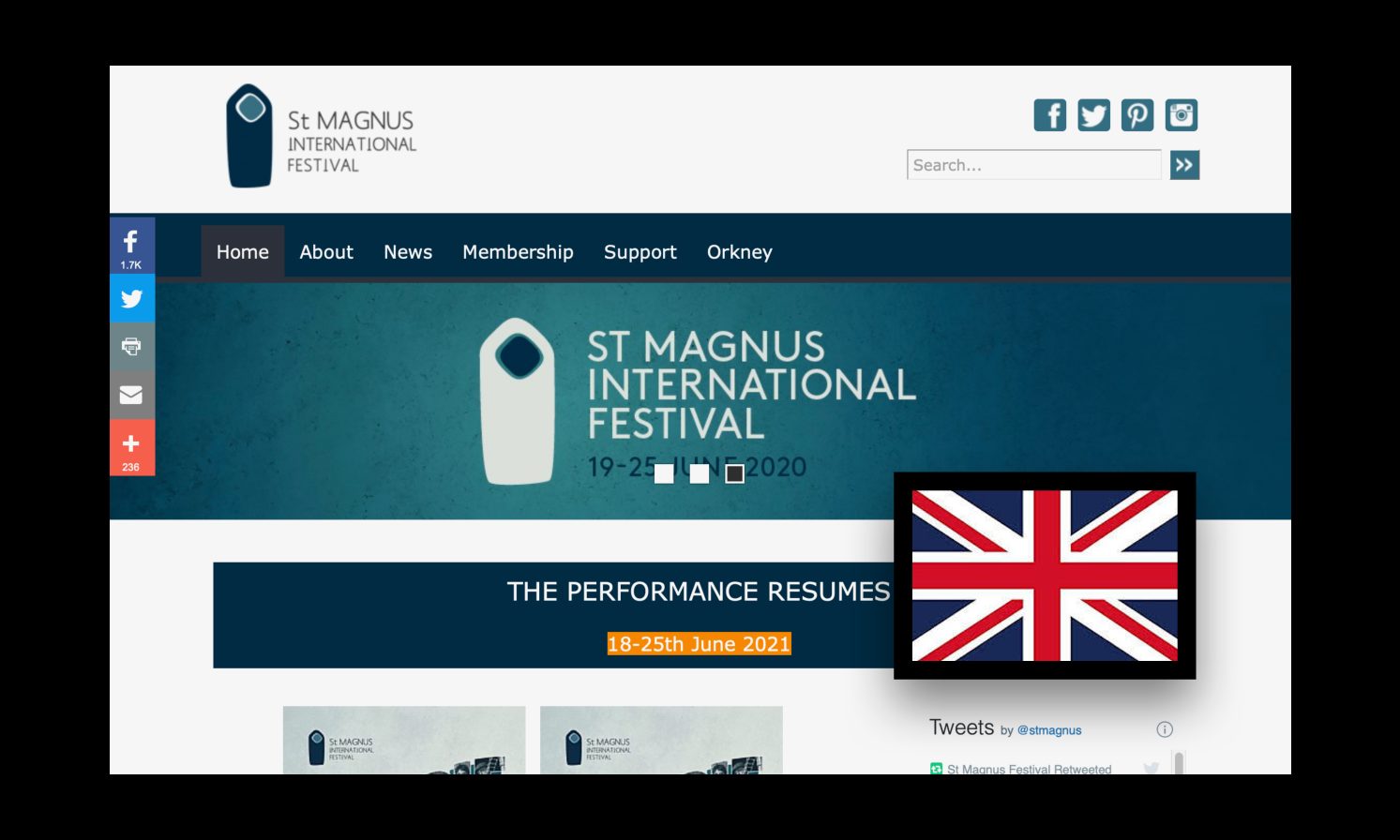Share on Facebook via side share bar
Screen dimensions: 1400x840
pyautogui.click(x=131, y=246)
